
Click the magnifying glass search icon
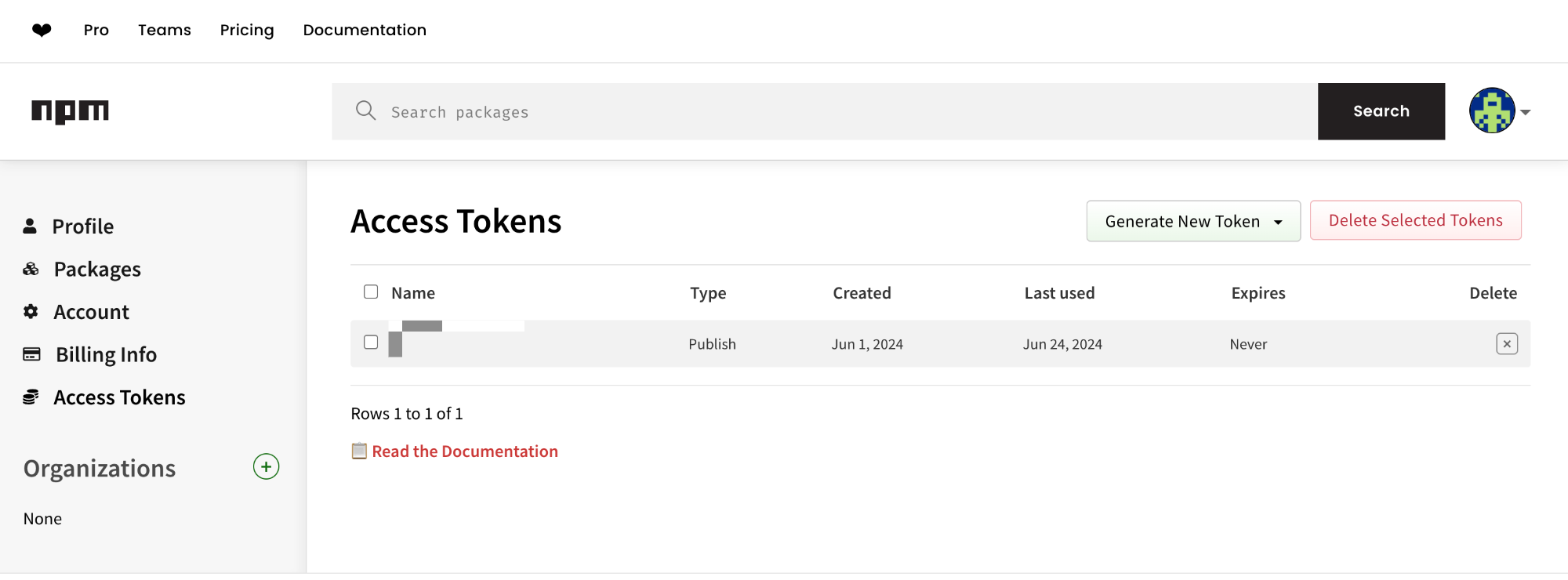coord(365,111)
